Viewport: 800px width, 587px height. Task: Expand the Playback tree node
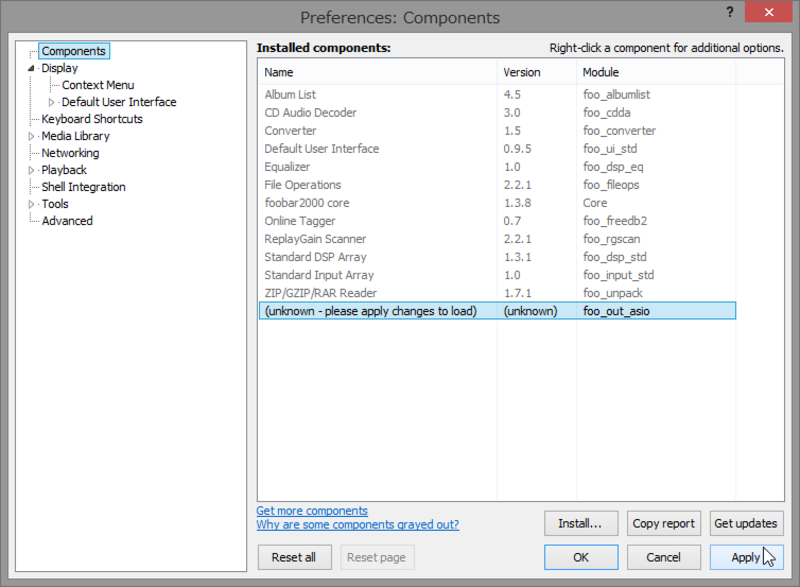tap(31, 170)
